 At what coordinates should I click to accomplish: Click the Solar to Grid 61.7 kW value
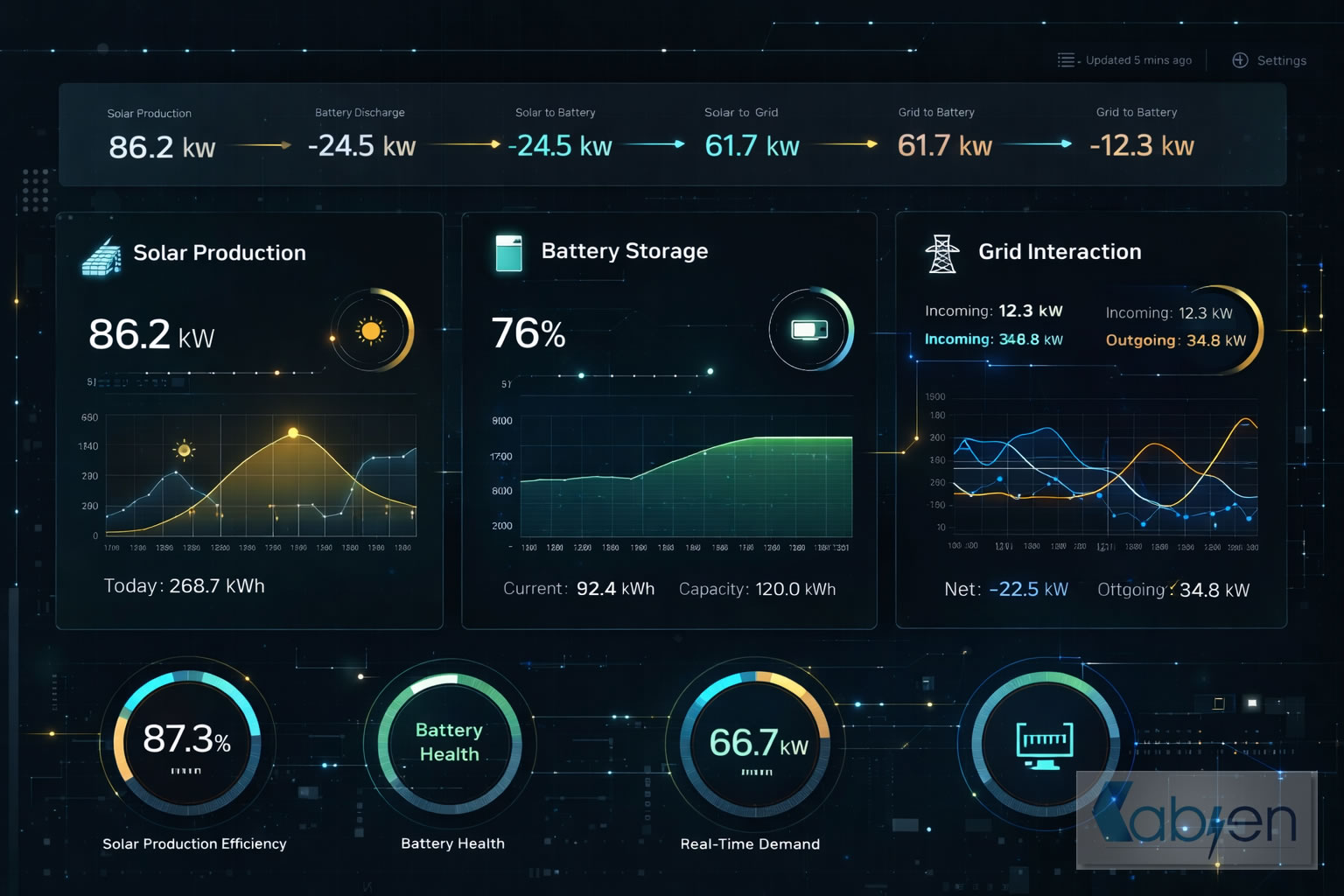(x=752, y=145)
